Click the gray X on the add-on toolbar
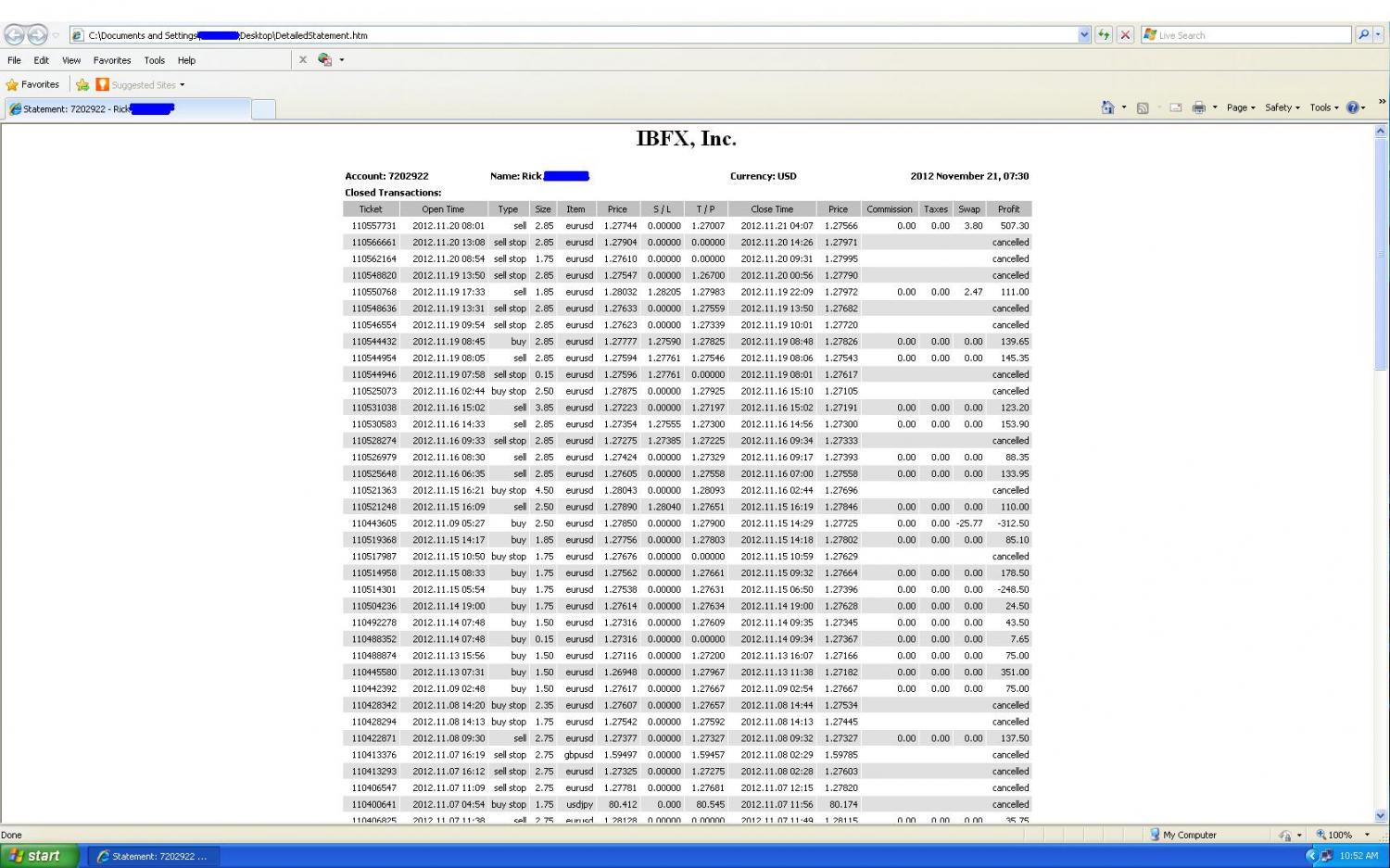 (303, 59)
